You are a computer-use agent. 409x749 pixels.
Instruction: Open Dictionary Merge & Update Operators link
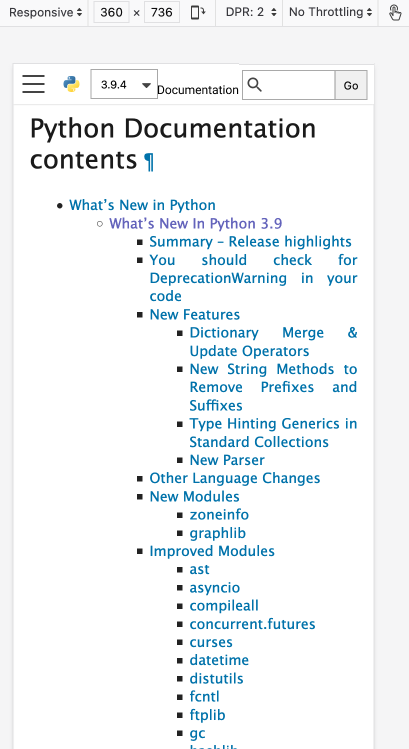point(273,342)
